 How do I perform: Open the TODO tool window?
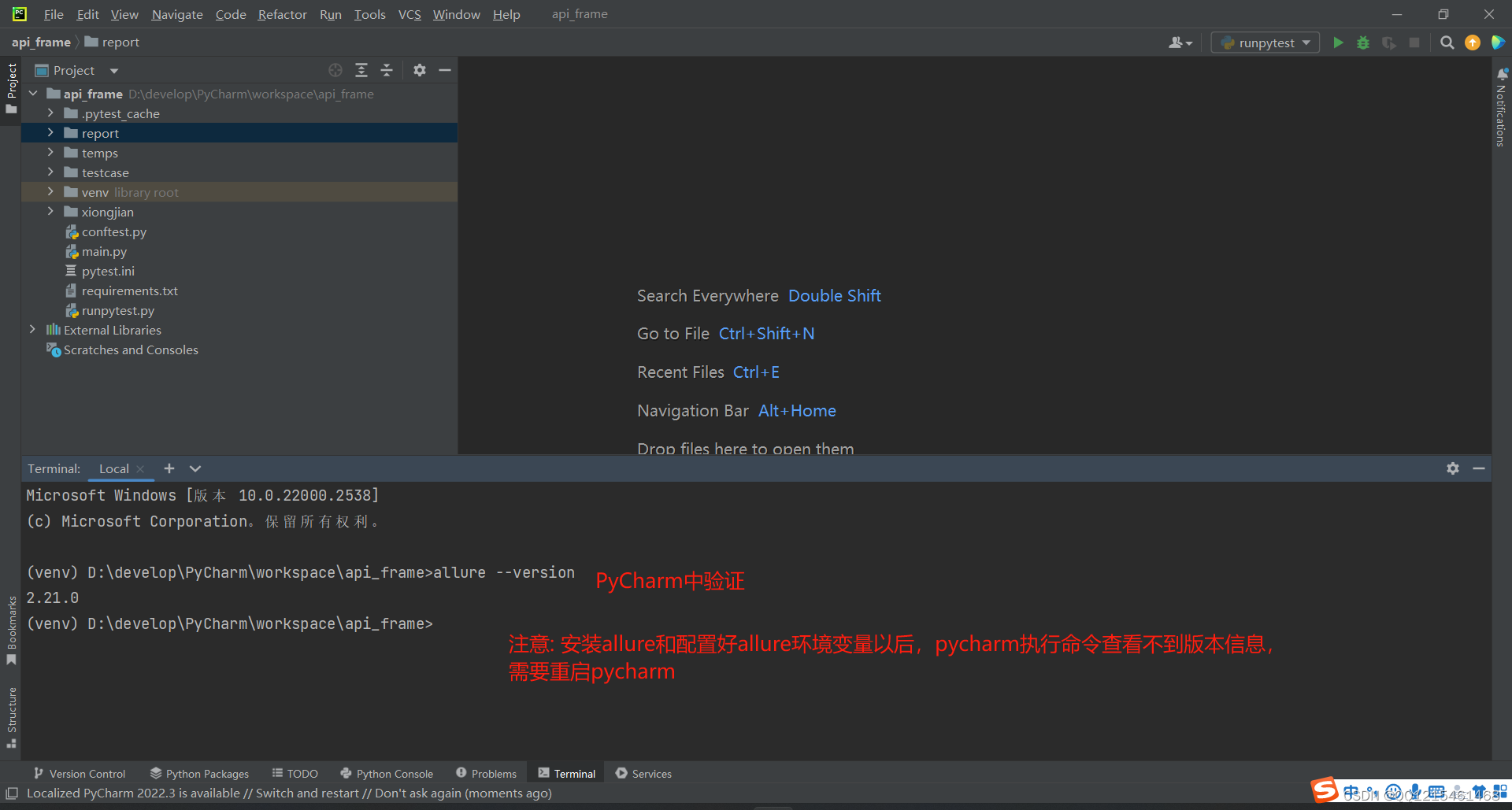pos(295,774)
